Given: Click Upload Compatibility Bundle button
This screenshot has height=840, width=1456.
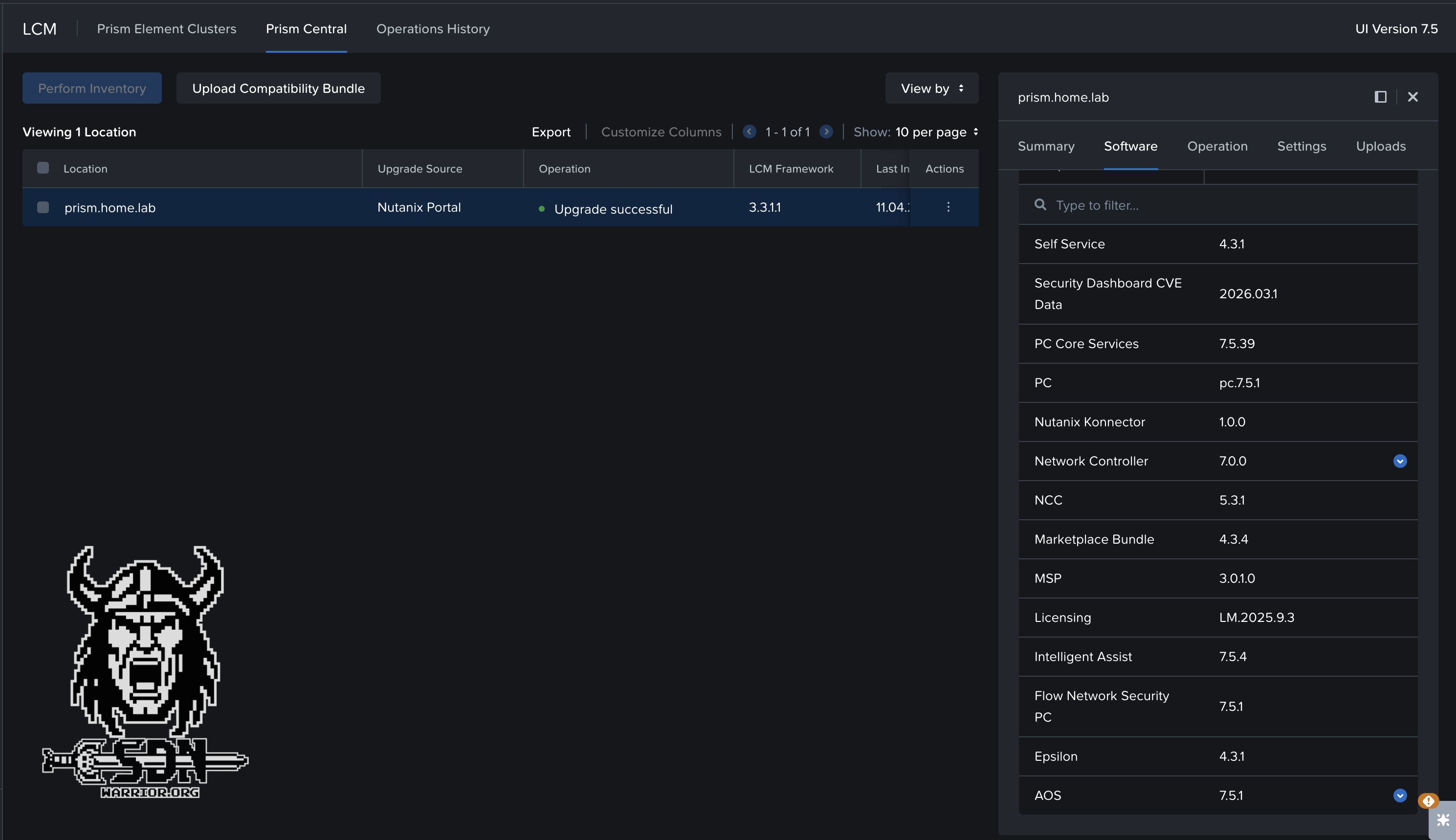Looking at the screenshot, I should pos(278,88).
